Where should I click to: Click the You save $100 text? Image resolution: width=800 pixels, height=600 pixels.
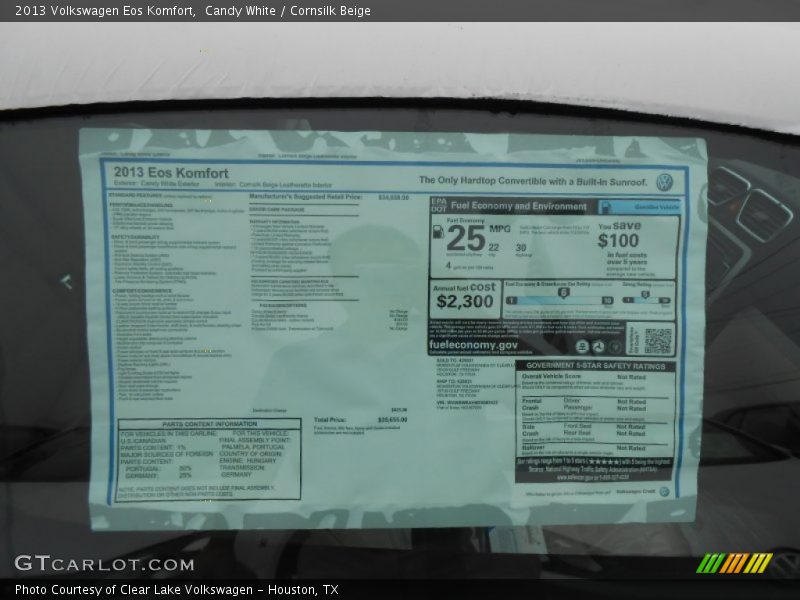620,235
